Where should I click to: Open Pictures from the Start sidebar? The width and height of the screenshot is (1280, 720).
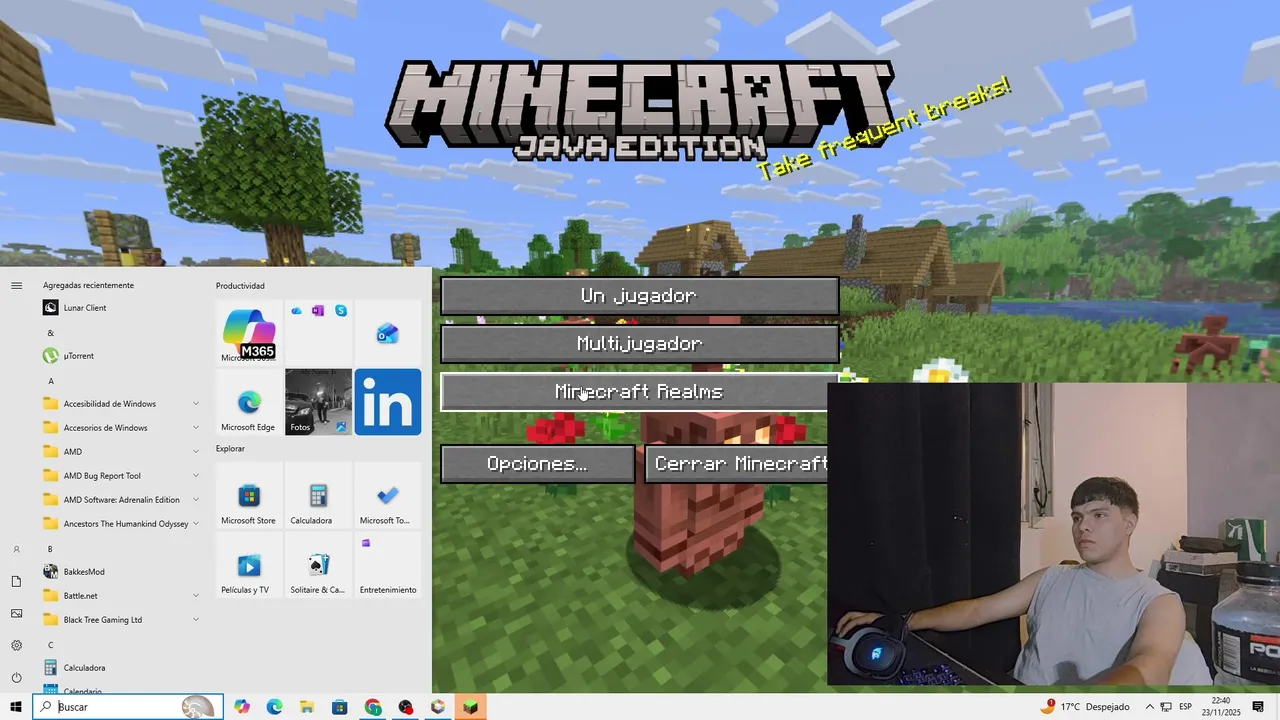[x=16, y=614]
